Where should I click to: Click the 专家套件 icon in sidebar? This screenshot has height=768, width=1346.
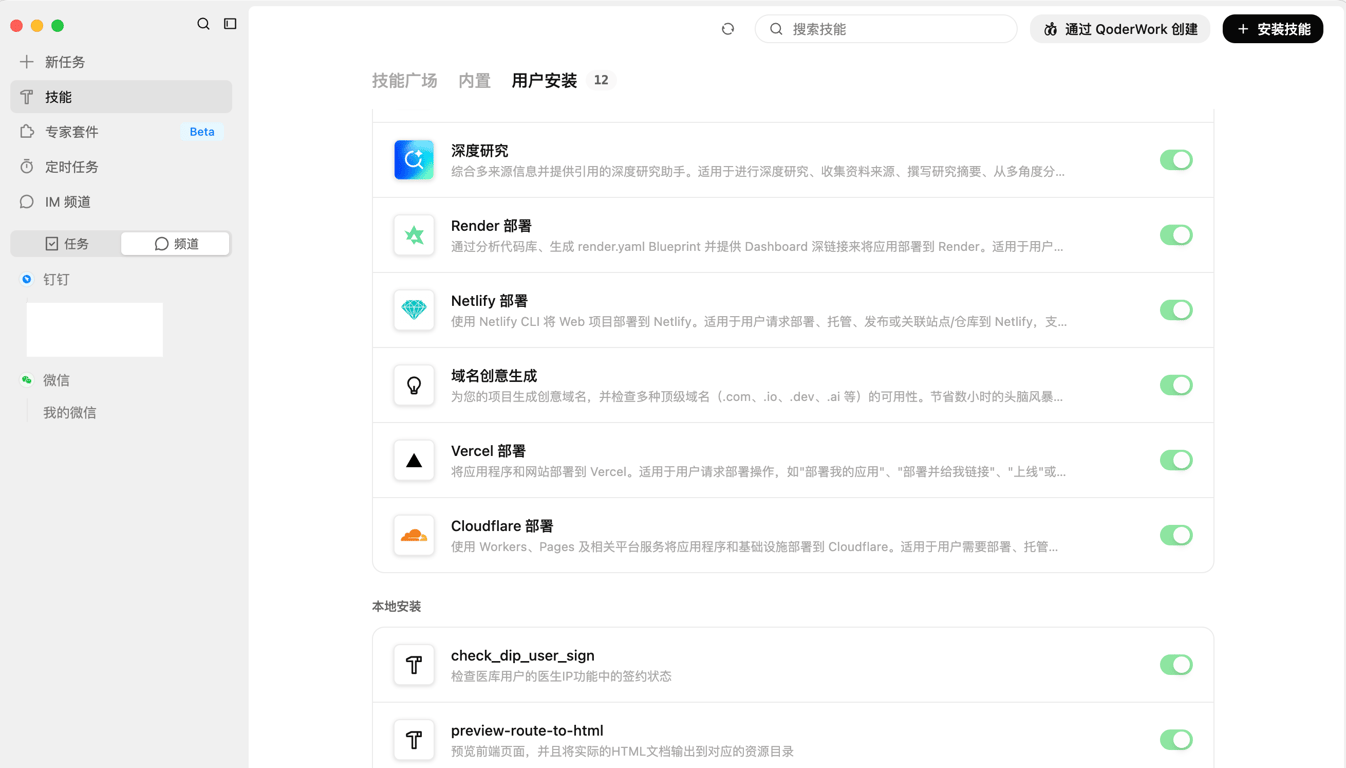[x=27, y=132]
